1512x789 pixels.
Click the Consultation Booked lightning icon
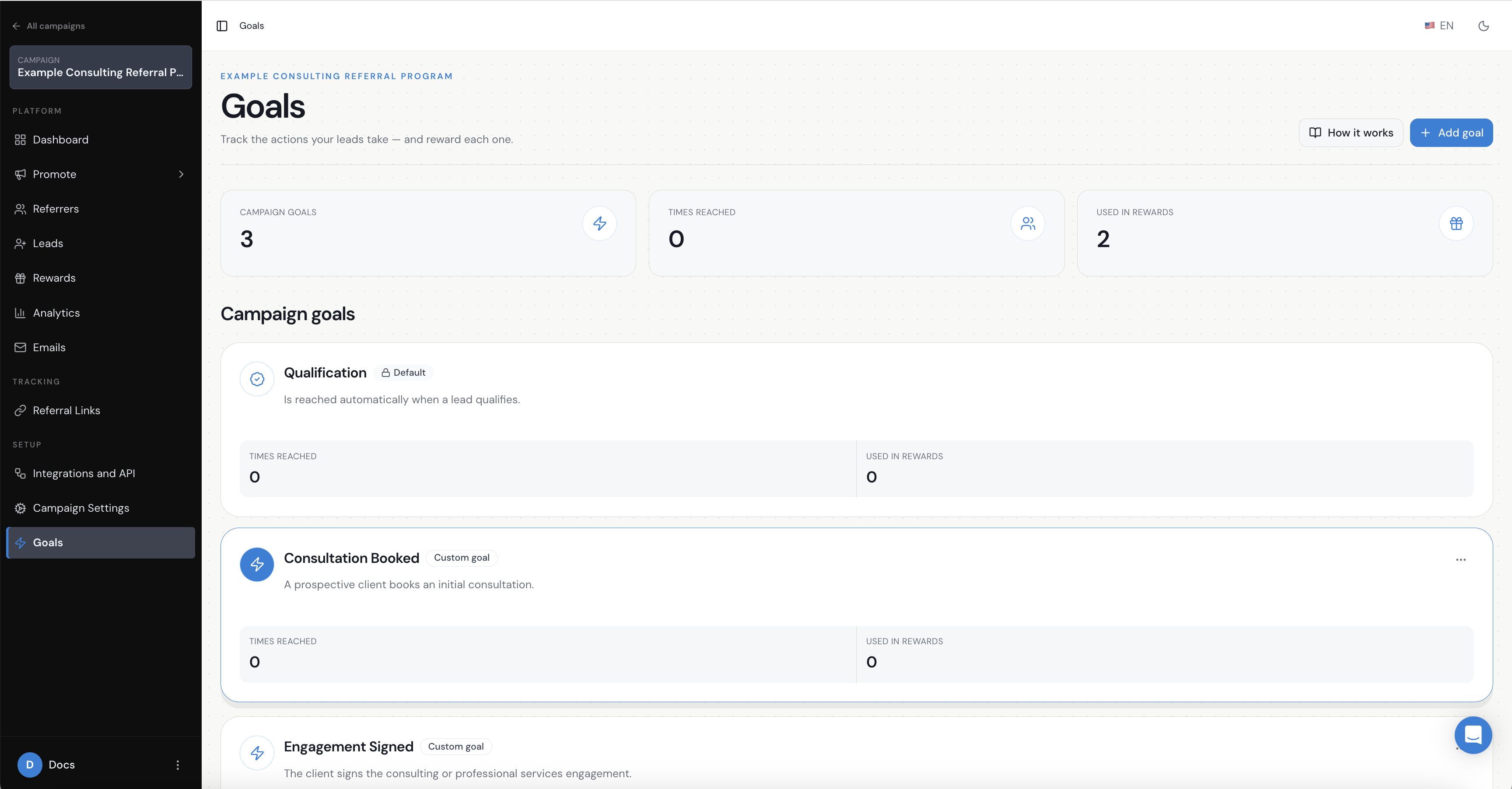(257, 564)
